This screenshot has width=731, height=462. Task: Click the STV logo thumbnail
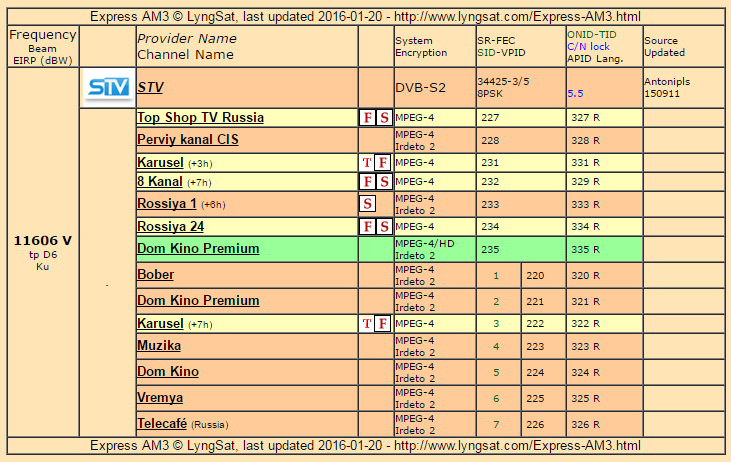[x=108, y=88]
